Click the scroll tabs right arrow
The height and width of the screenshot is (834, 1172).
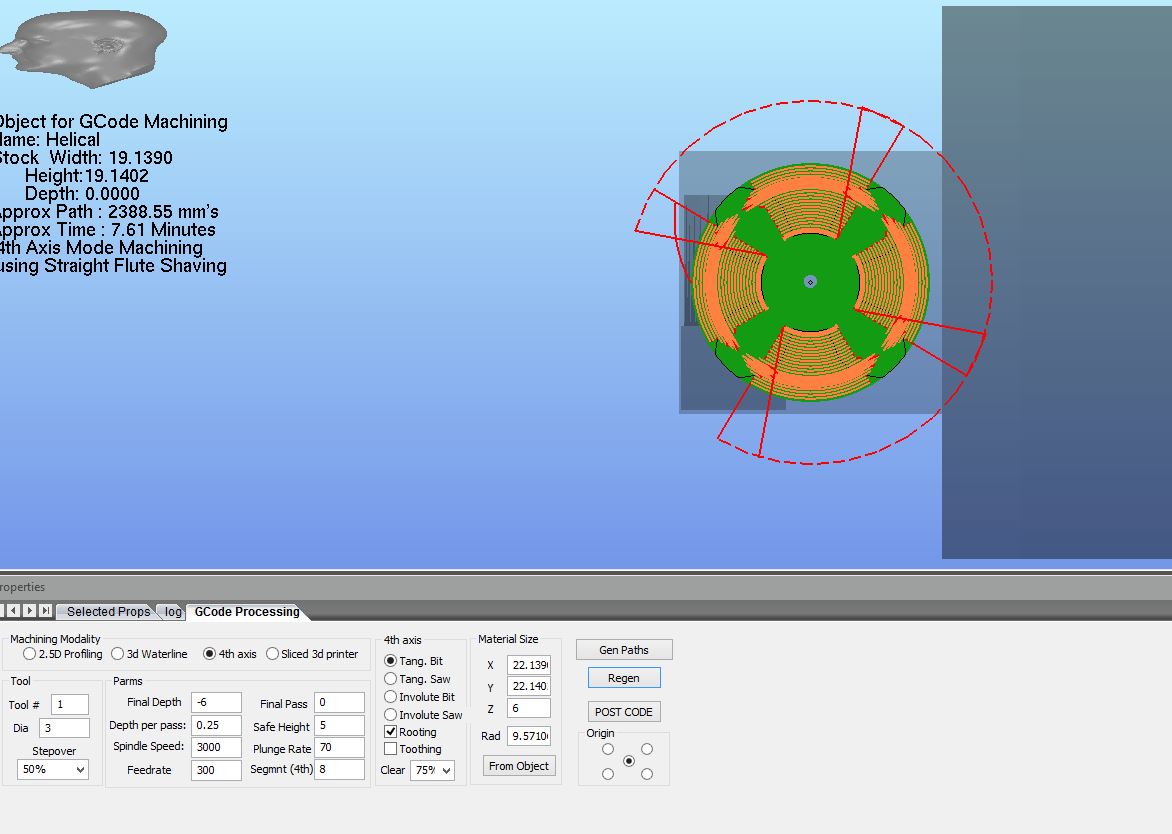click(x=30, y=611)
